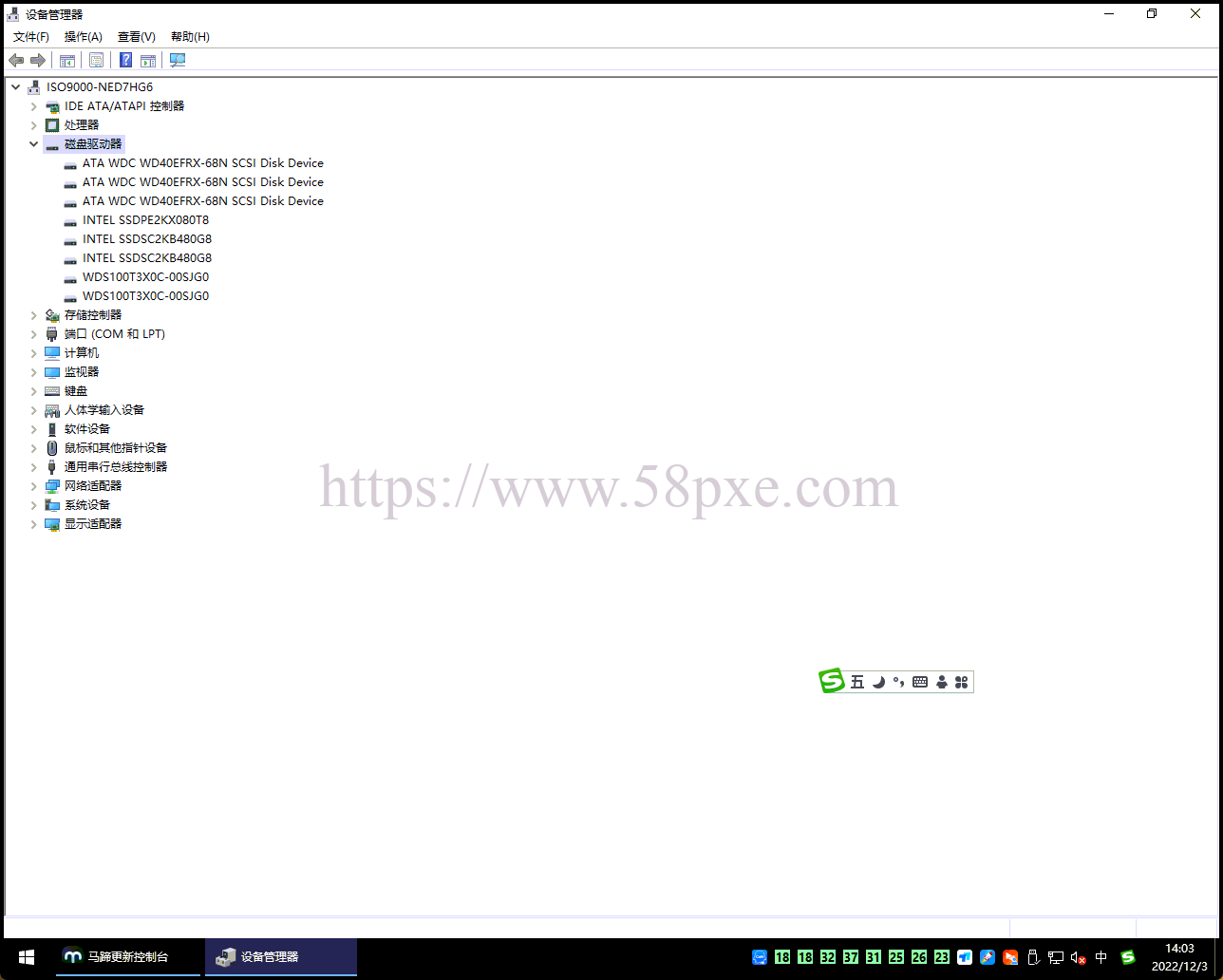Toggle the 五 Wubi input mode on the IME bar
Viewport: 1223px width, 980px height.
click(x=857, y=682)
